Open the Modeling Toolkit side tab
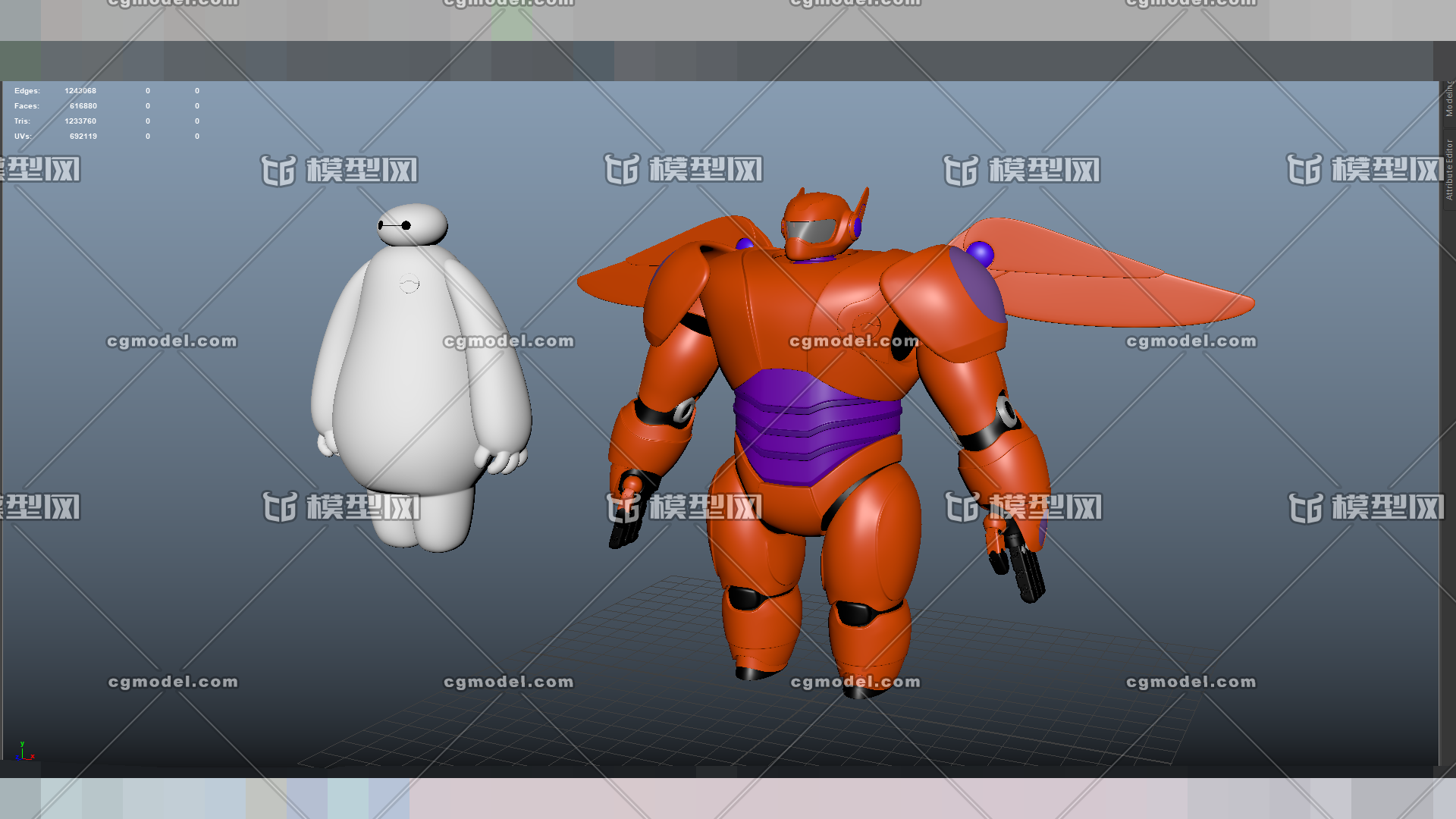Screen dimensions: 1456x819 pos(1448,99)
